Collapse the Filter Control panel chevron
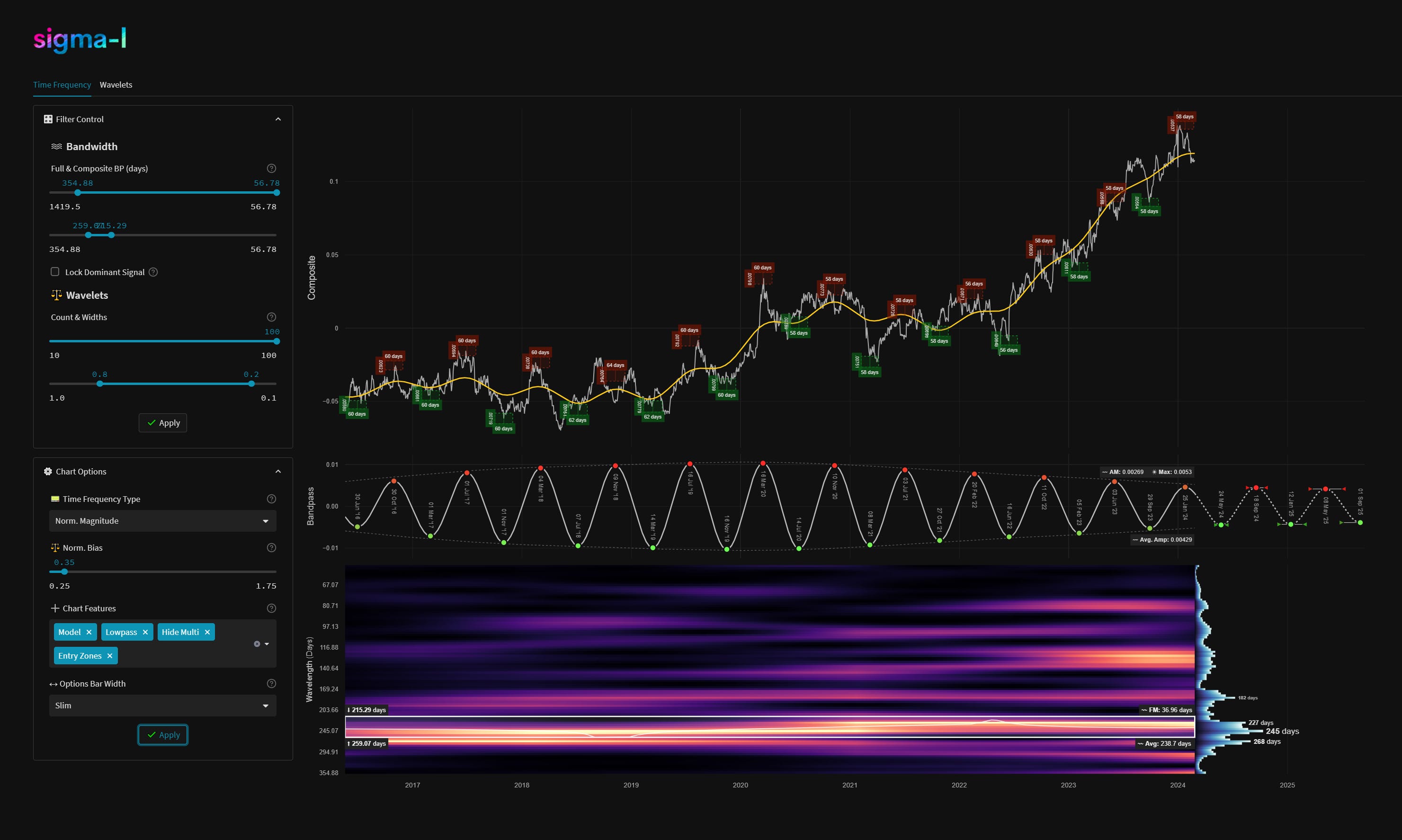The width and height of the screenshot is (1402, 840). pos(278,119)
